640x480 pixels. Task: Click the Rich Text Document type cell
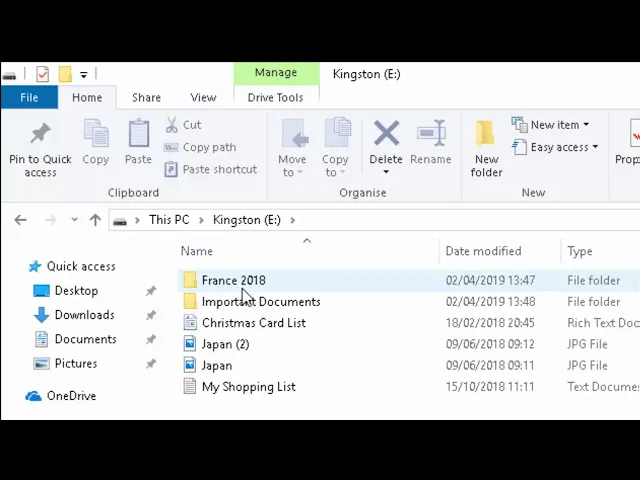[603, 323]
